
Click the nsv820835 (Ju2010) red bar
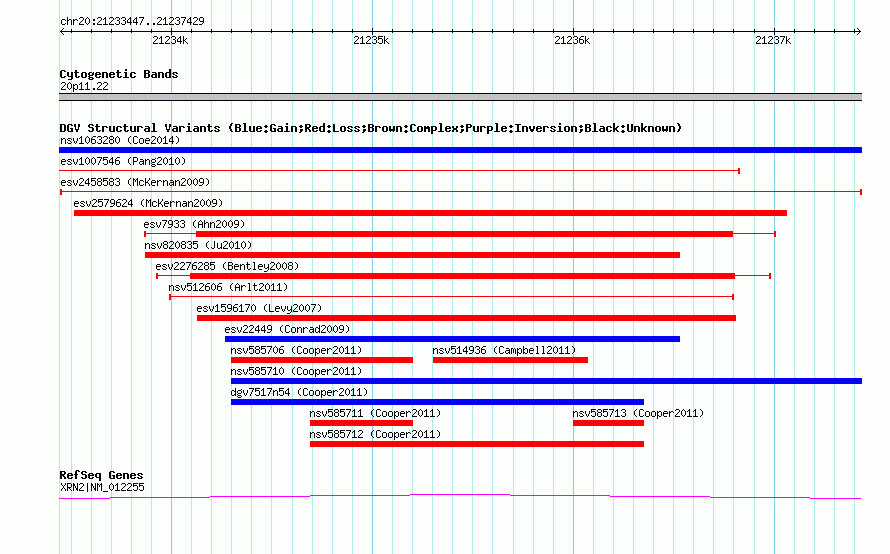coord(412,255)
